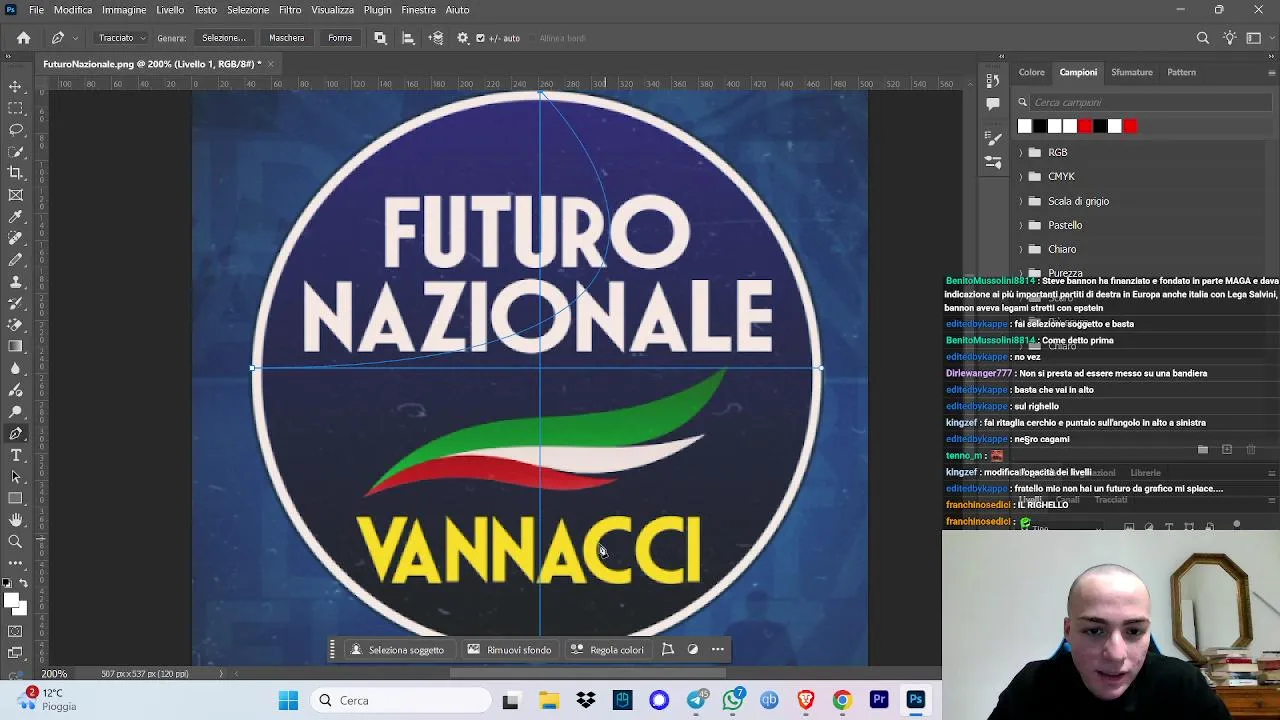Image resolution: width=1280 pixels, height=720 pixels.
Task: Open path operations in options bar
Action: coord(380,38)
